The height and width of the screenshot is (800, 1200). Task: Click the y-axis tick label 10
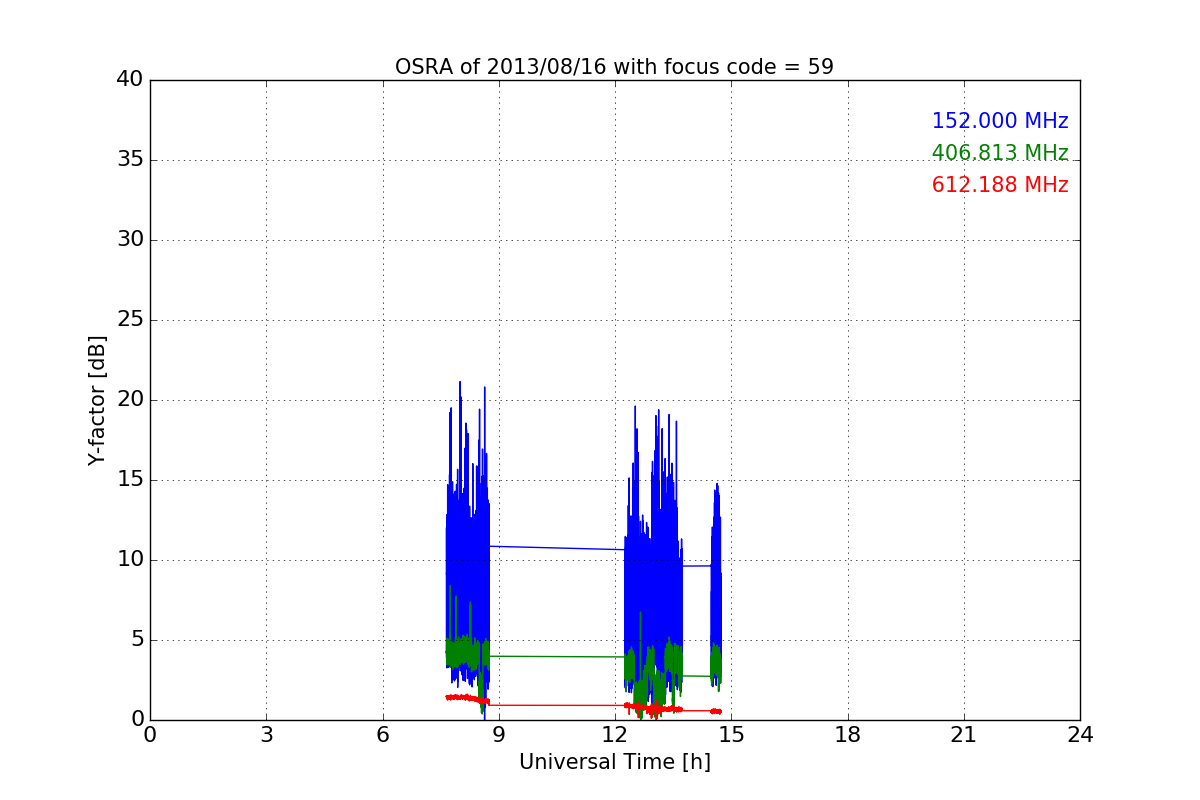pos(130,560)
